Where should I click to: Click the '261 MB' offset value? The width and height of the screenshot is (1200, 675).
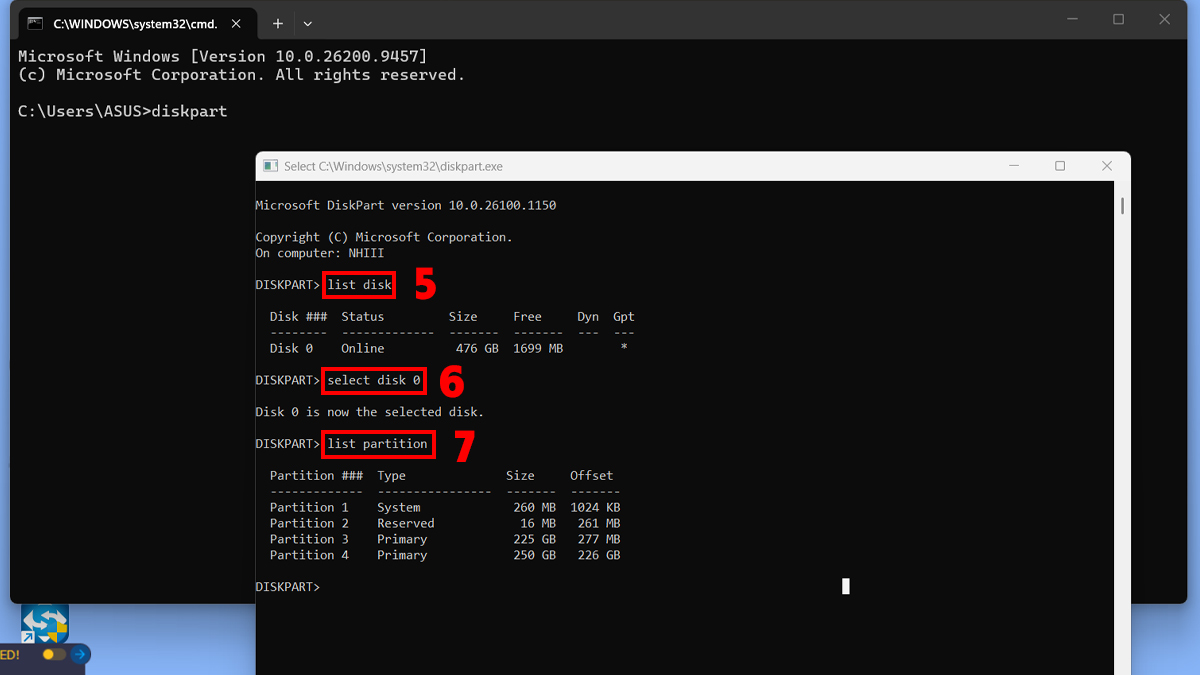[x=599, y=523]
